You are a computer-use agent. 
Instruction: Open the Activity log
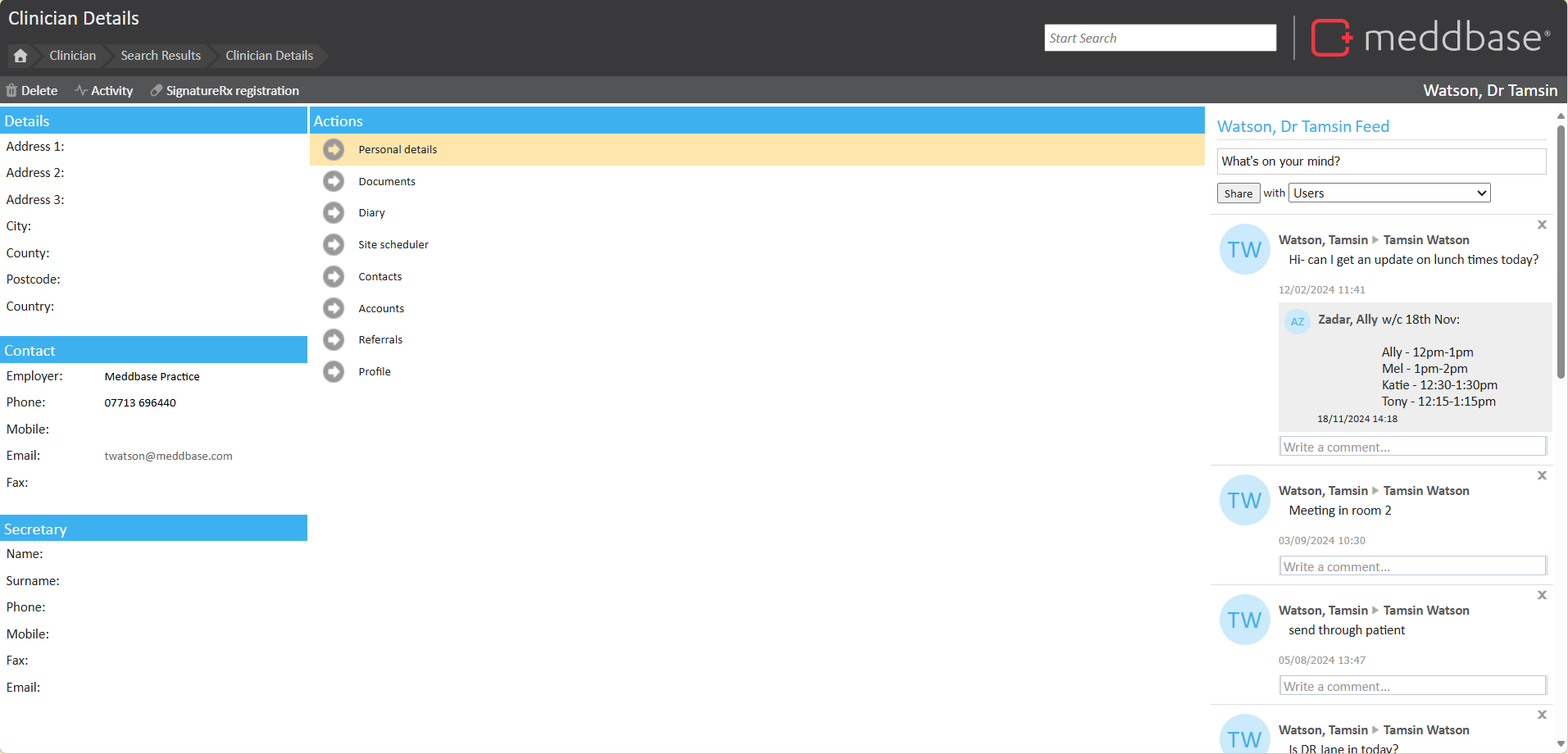click(x=104, y=91)
